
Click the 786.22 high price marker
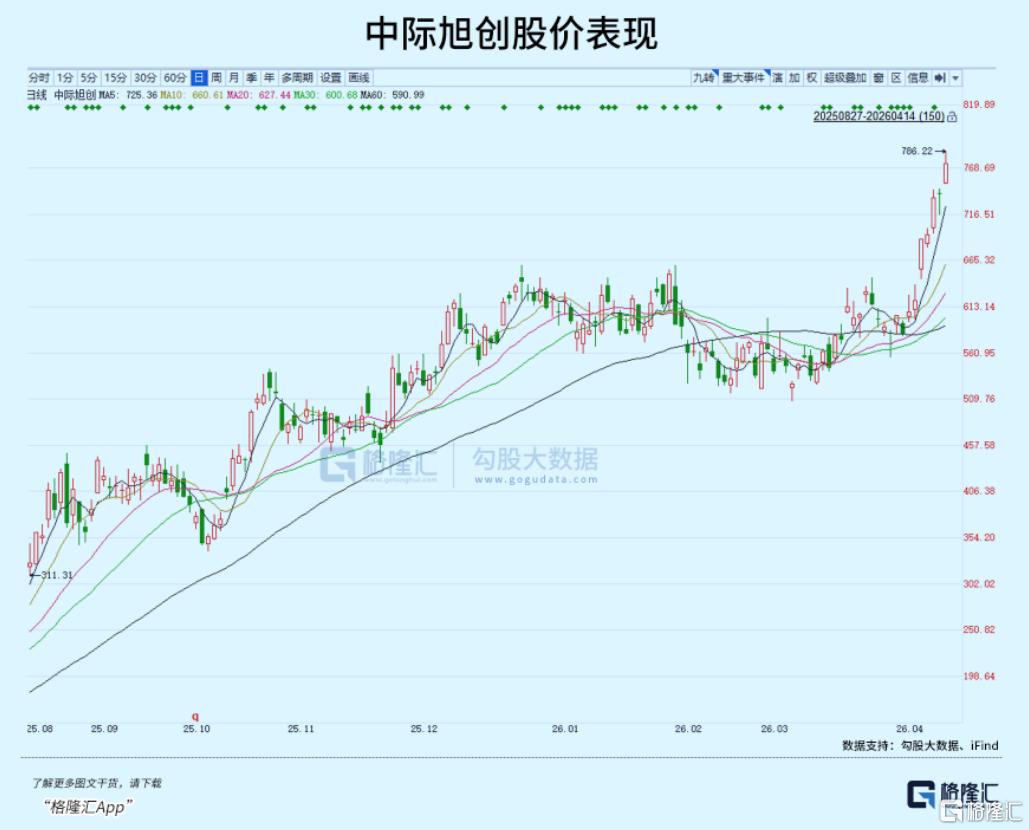[x=916, y=151]
